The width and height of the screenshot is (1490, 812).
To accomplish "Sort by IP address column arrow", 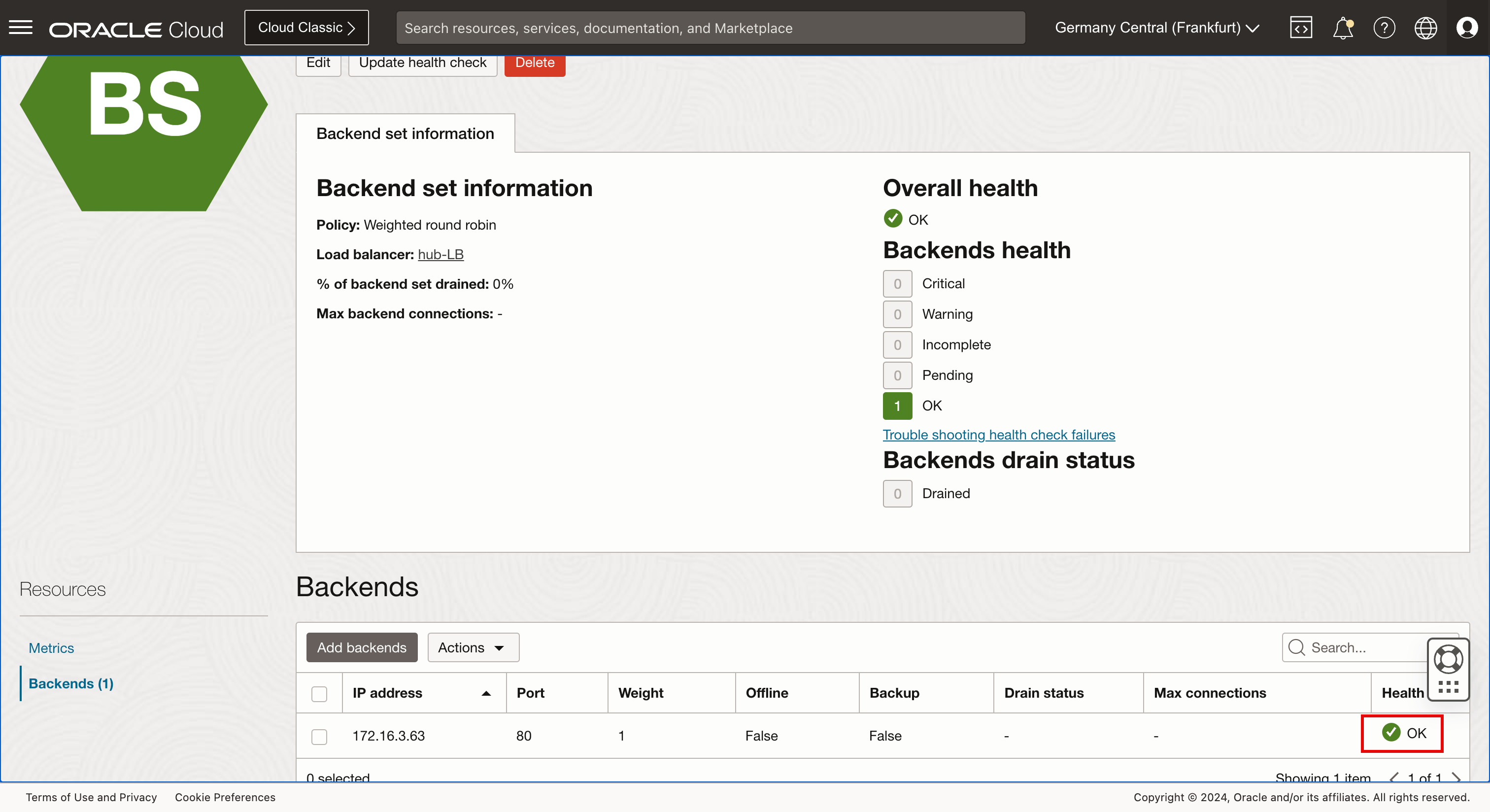I will point(486,693).
